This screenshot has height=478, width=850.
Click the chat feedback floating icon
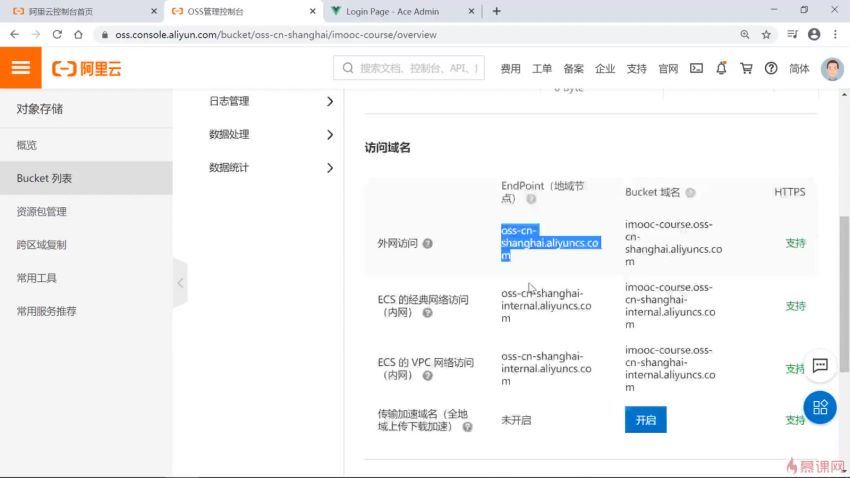click(820, 365)
